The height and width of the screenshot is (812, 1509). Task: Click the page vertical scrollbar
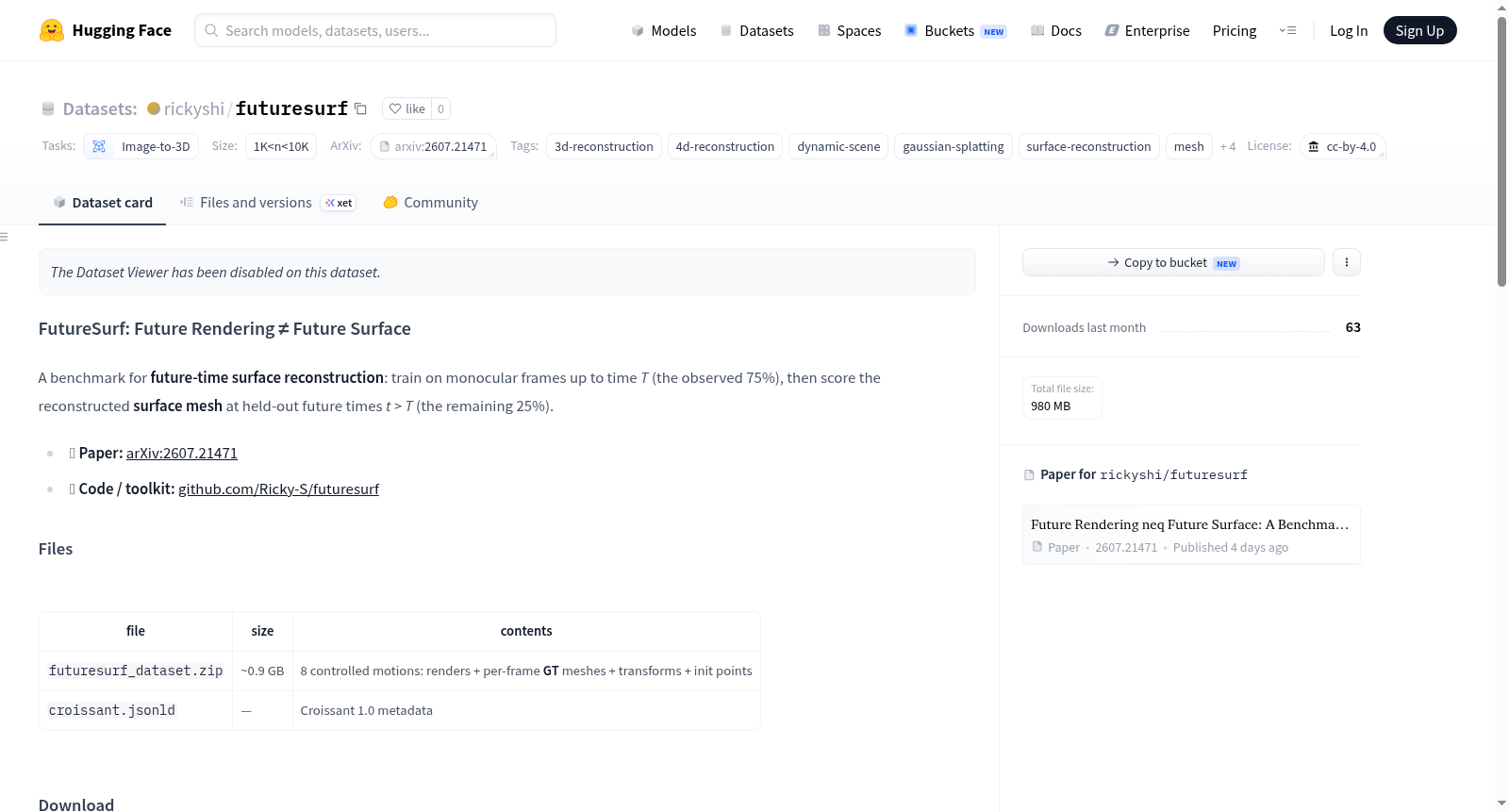(1501, 151)
